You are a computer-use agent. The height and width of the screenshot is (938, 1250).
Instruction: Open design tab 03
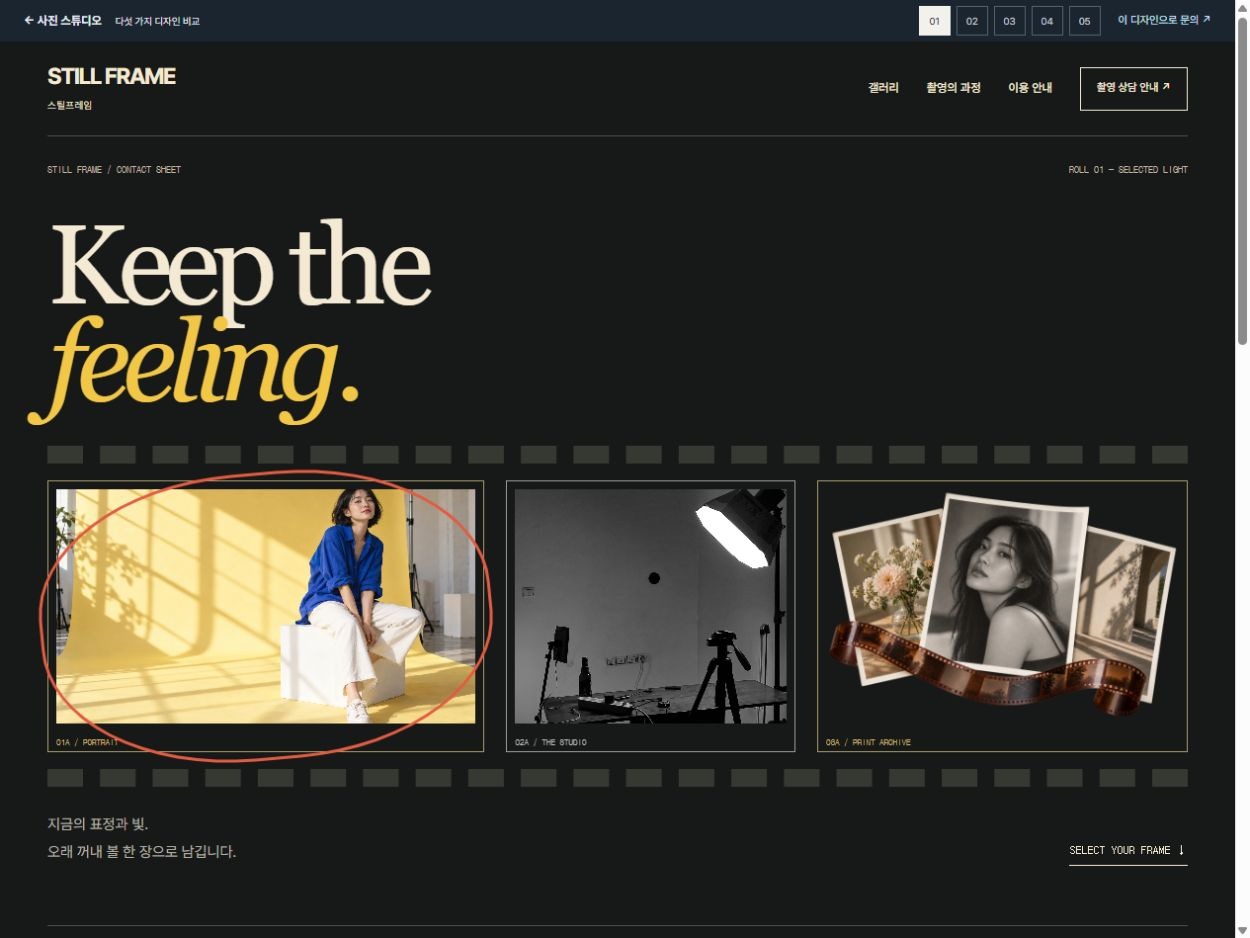click(x=1010, y=21)
